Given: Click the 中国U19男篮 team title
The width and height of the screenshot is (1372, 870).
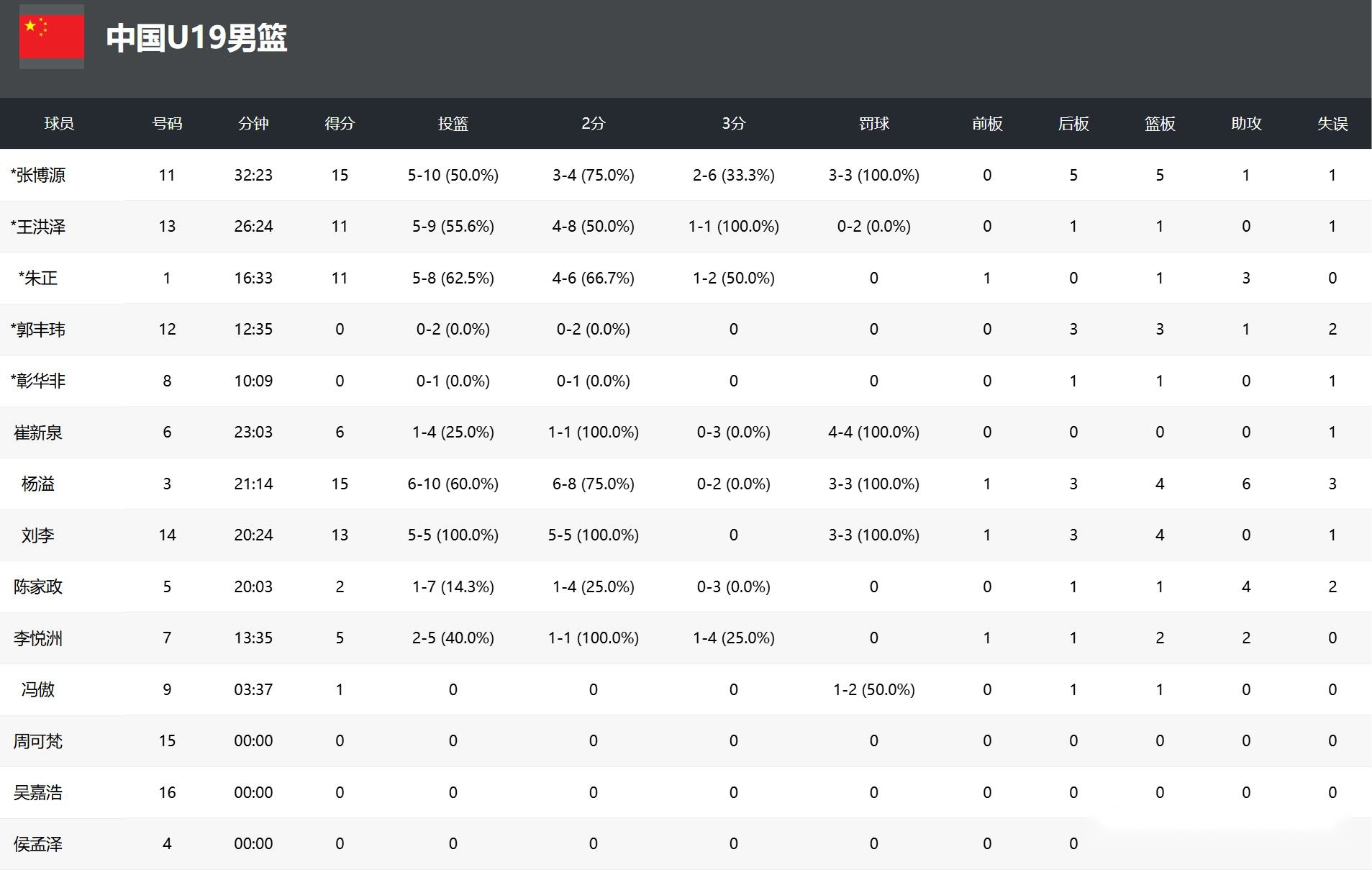Looking at the screenshot, I should (196, 37).
